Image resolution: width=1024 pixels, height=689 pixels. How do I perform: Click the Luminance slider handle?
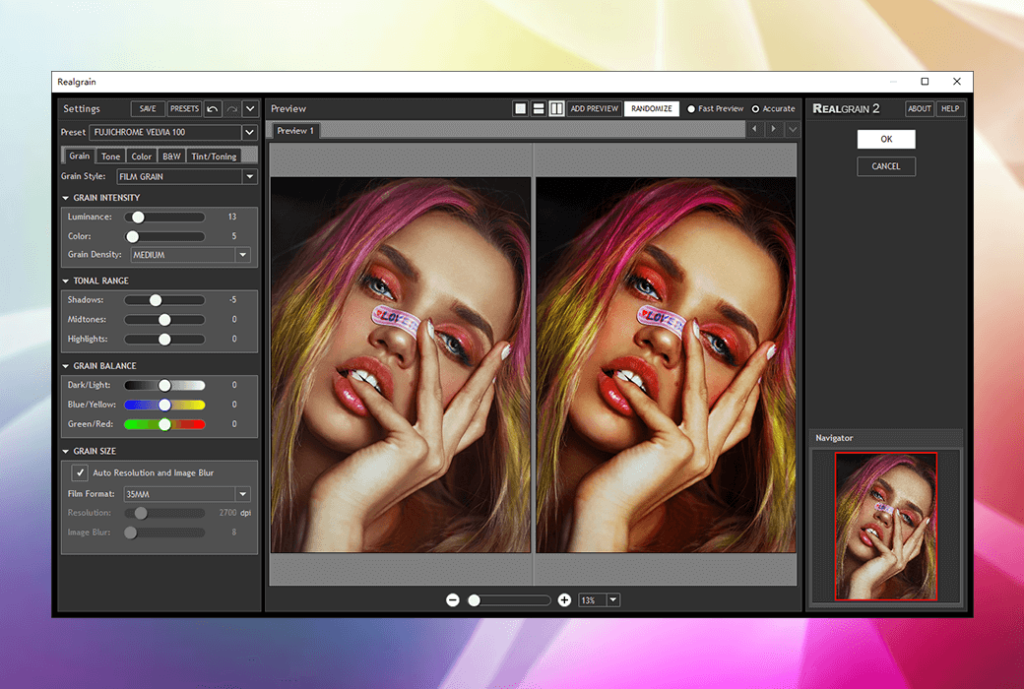(x=138, y=217)
